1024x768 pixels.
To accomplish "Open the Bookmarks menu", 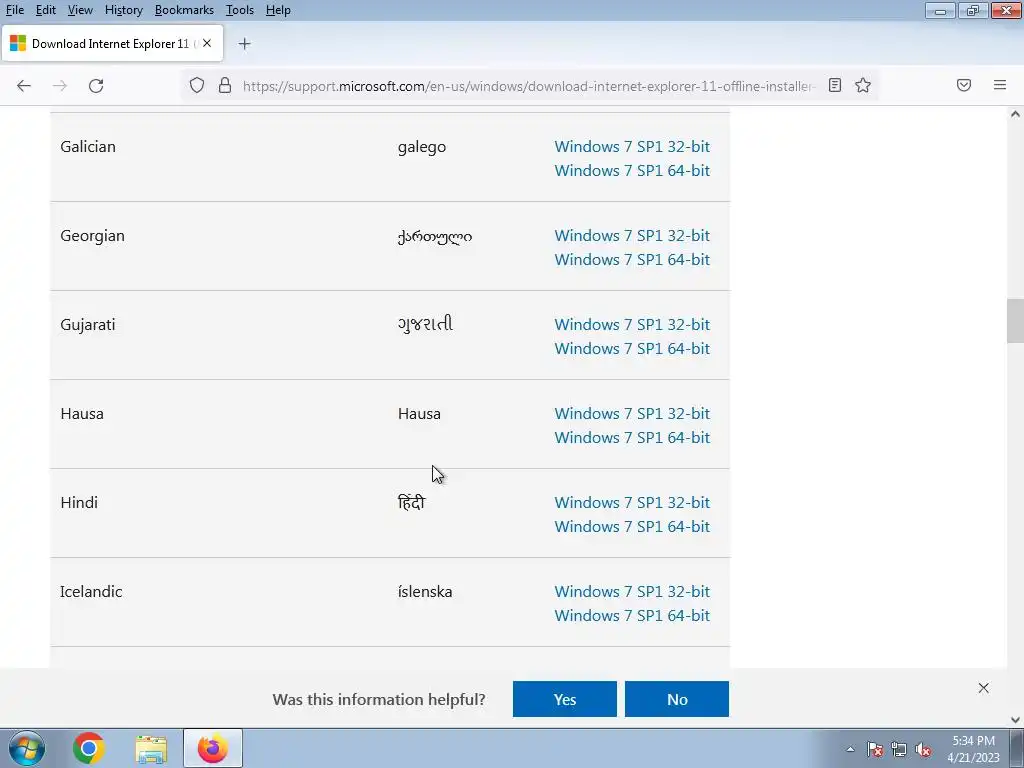I will pyautogui.click(x=184, y=10).
